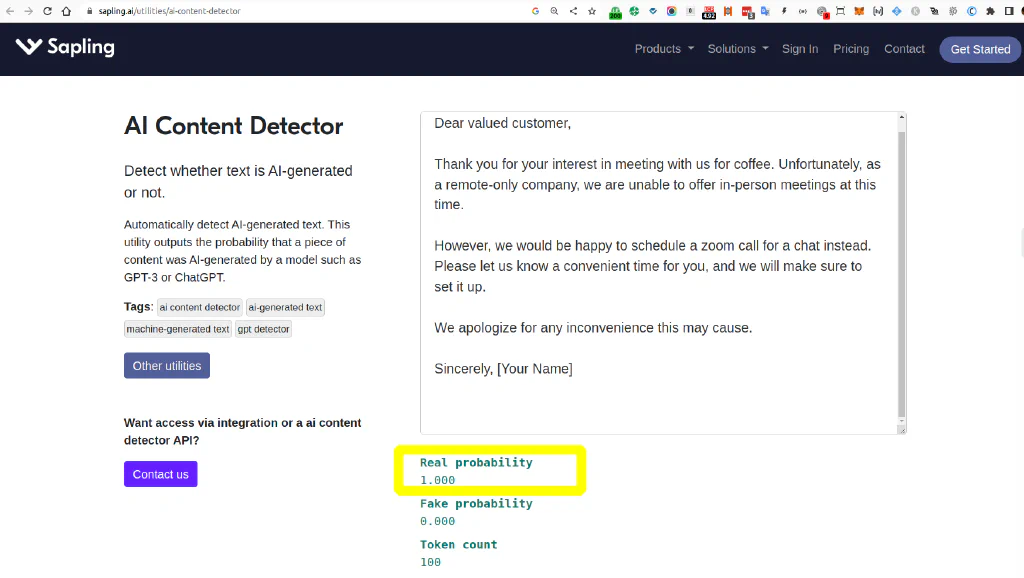Click the text area vertical scrollbar
The width and height of the screenshot is (1024, 578).
tap(902, 274)
